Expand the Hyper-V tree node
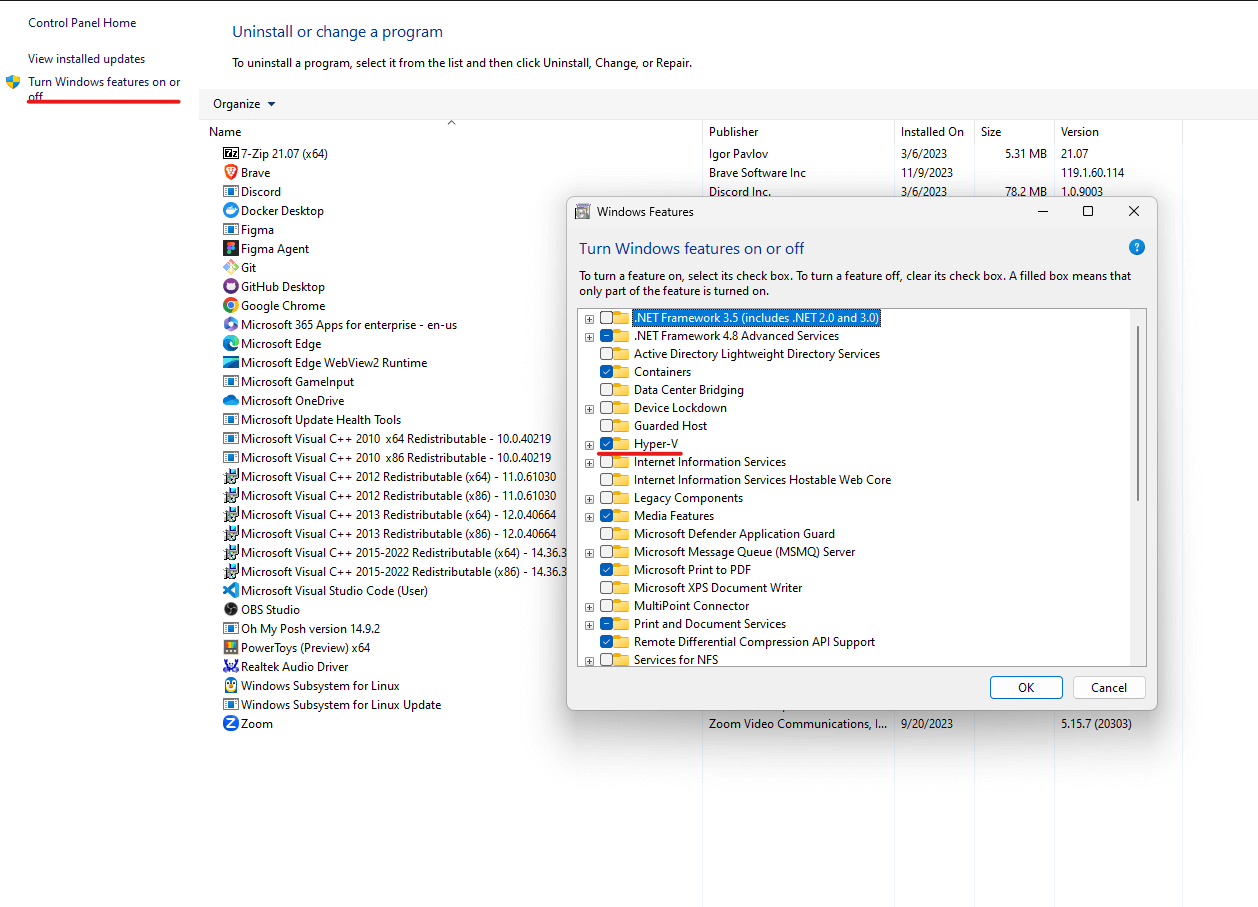This screenshot has width=1258, height=907. pyautogui.click(x=589, y=443)
